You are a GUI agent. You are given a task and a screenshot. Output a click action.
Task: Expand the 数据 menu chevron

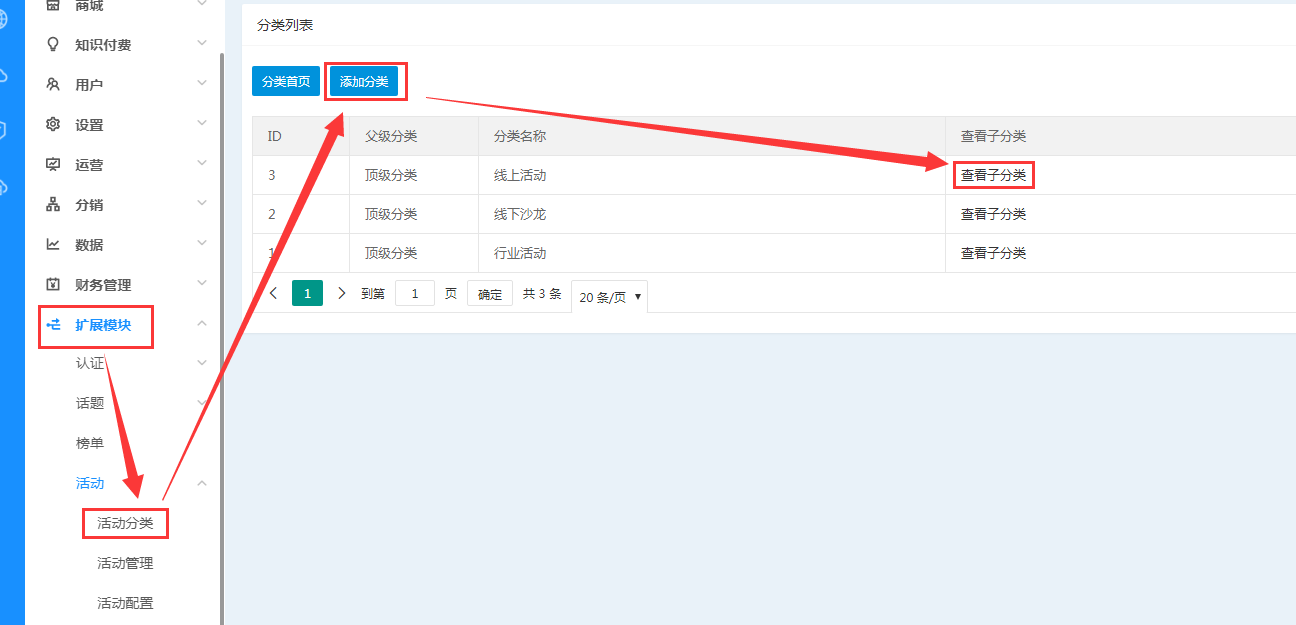tap(202, 244)
